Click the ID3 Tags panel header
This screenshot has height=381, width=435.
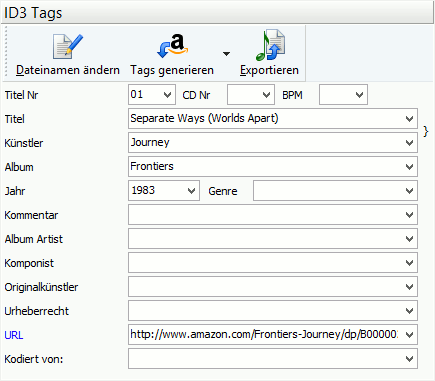(x=217, y=13)
